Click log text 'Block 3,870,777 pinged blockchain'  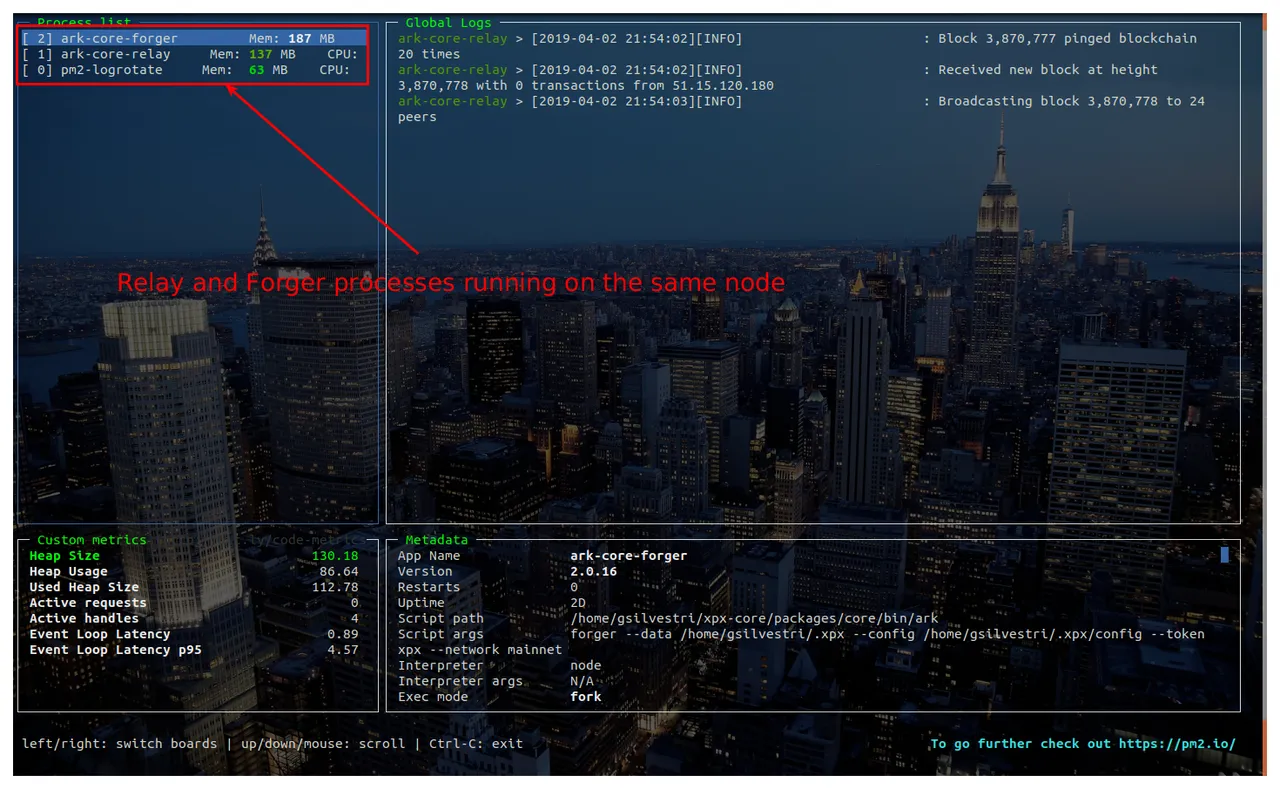click(1067, 39)
